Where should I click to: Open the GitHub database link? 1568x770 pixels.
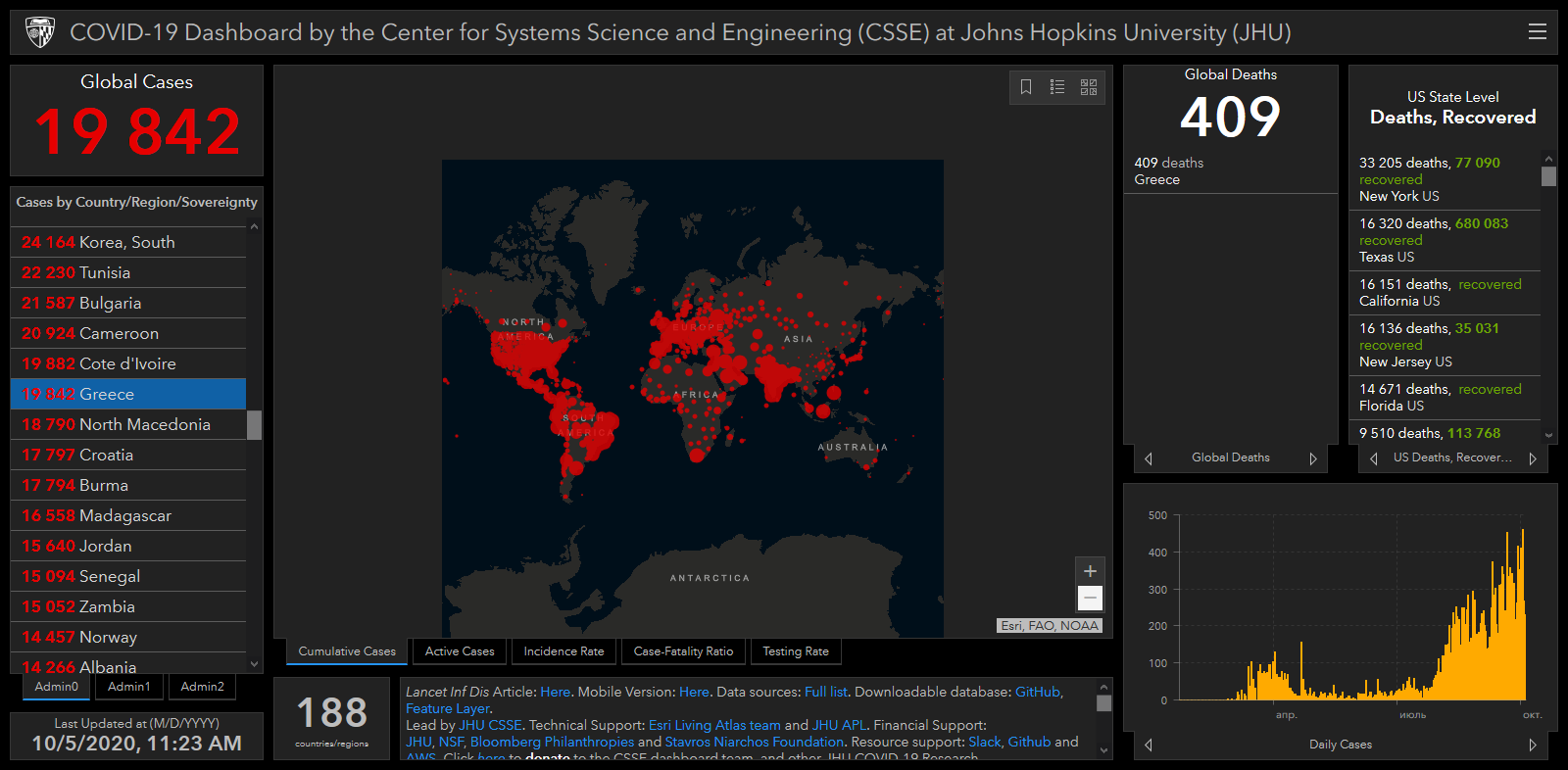(x=1038, y=692)
